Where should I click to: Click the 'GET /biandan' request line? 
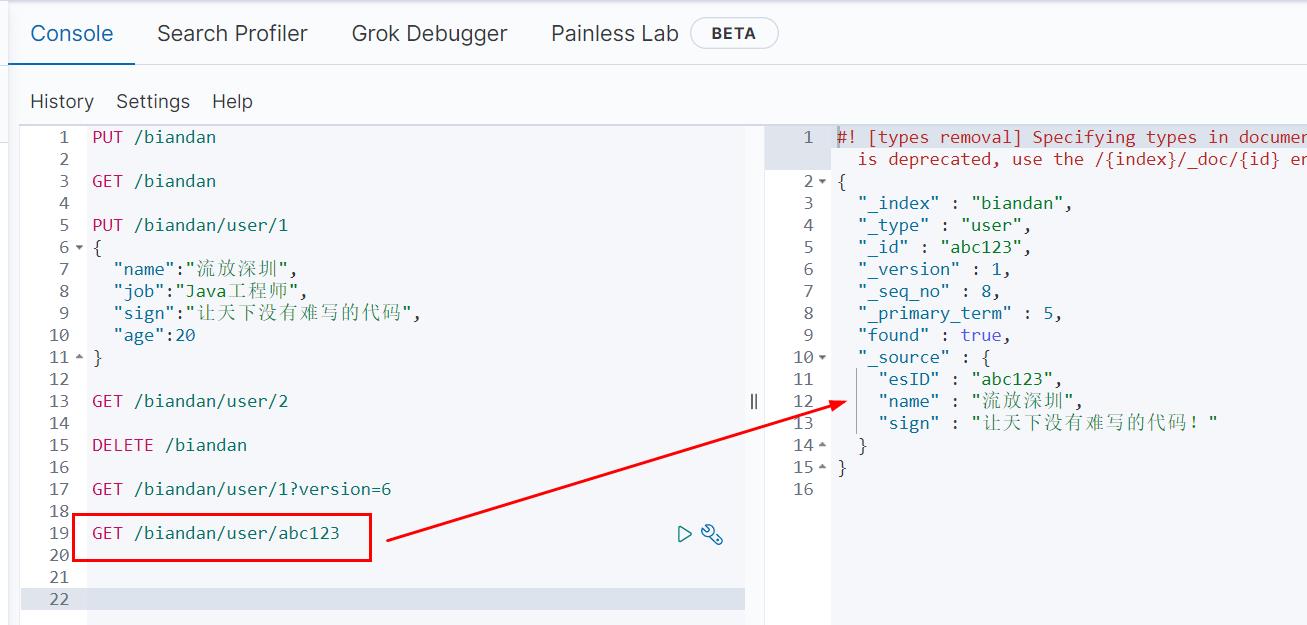click(x=154, y=181)
